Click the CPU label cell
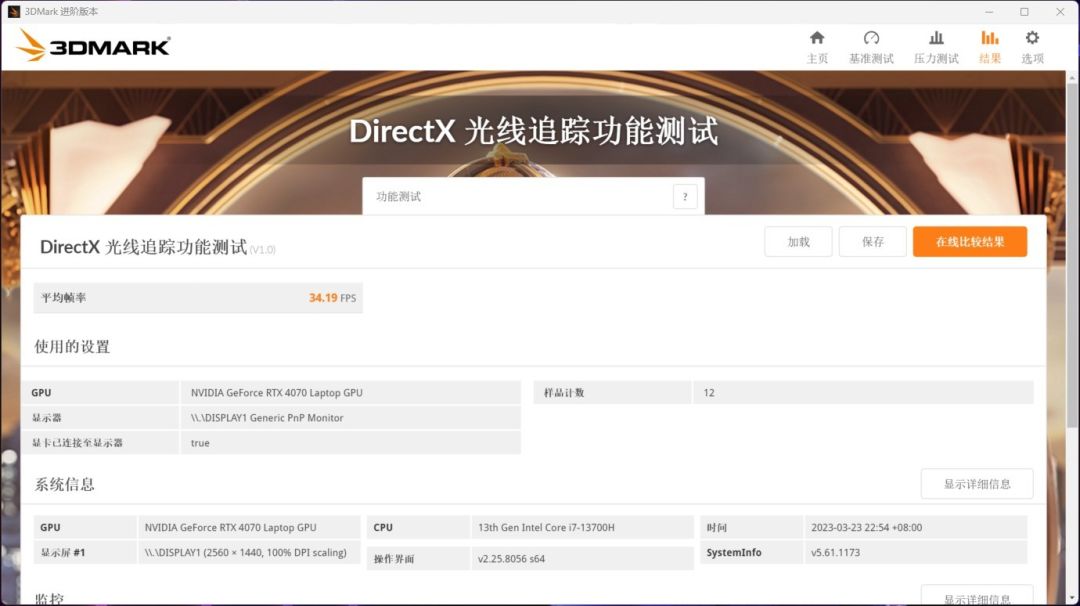Screen dimensions: 1080x606 (418, 527)
